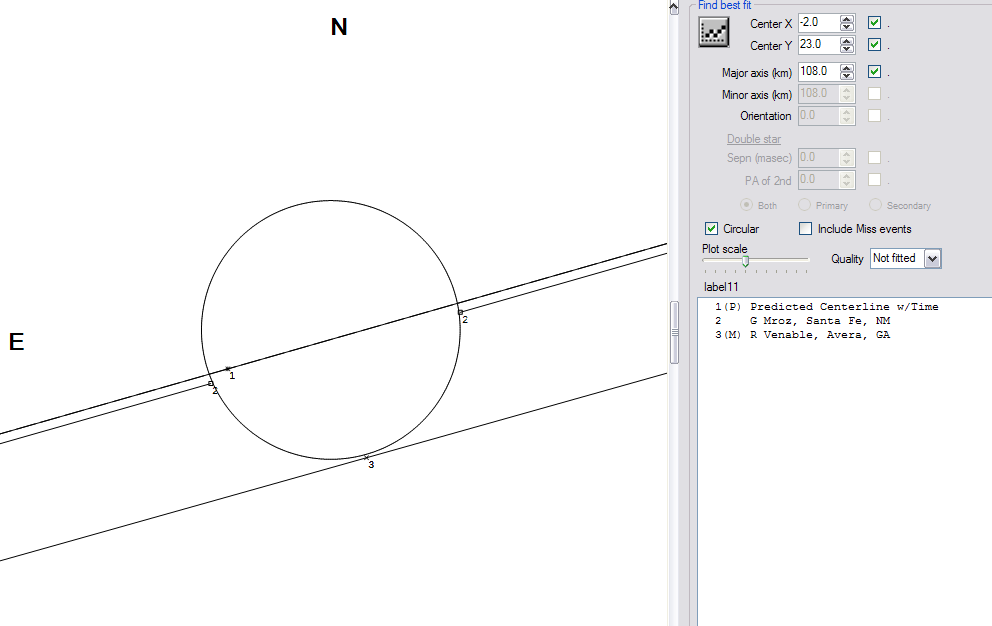Select the Secondary radio button
992x626 pixels.
point(875,205)
